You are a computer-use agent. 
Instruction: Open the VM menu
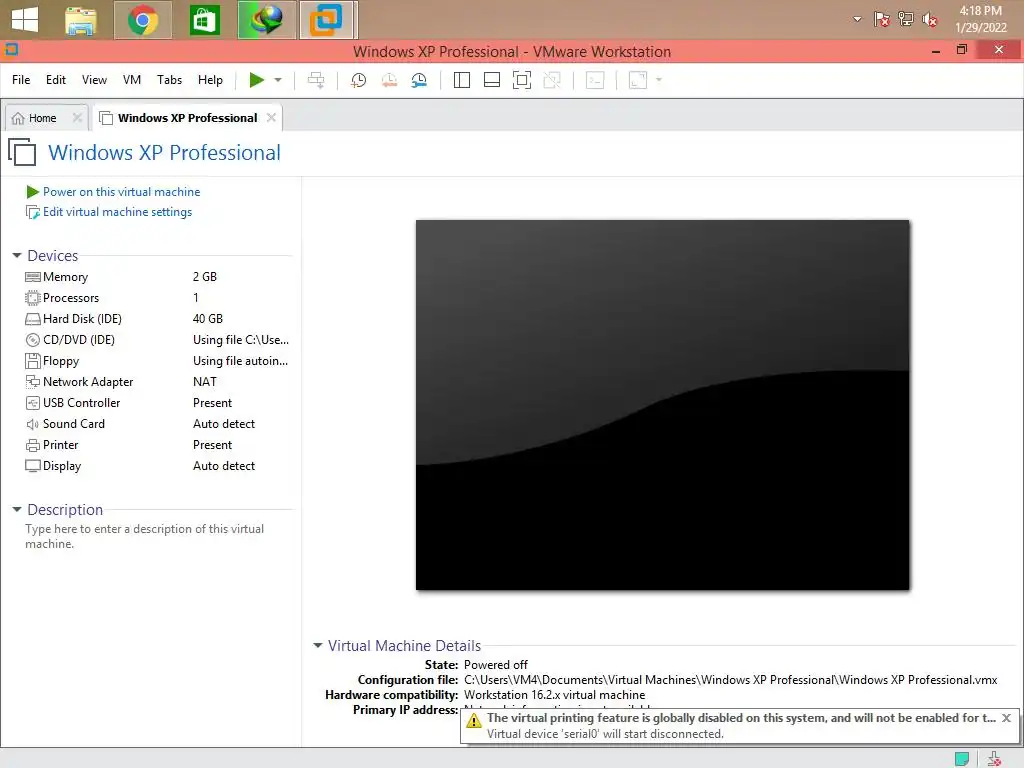(x=132, y=80)
